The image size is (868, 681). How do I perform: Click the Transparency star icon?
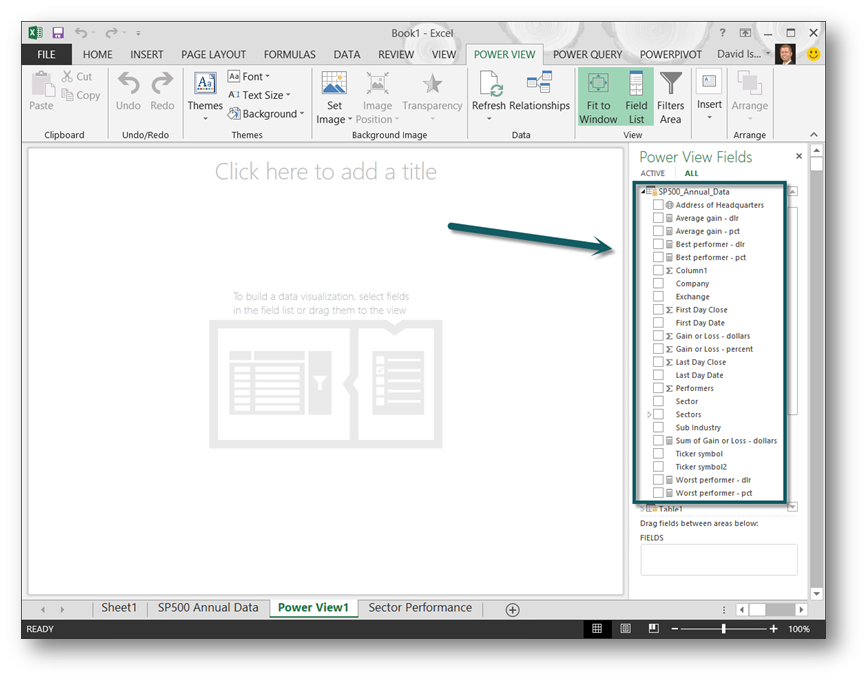pos(432,84)
